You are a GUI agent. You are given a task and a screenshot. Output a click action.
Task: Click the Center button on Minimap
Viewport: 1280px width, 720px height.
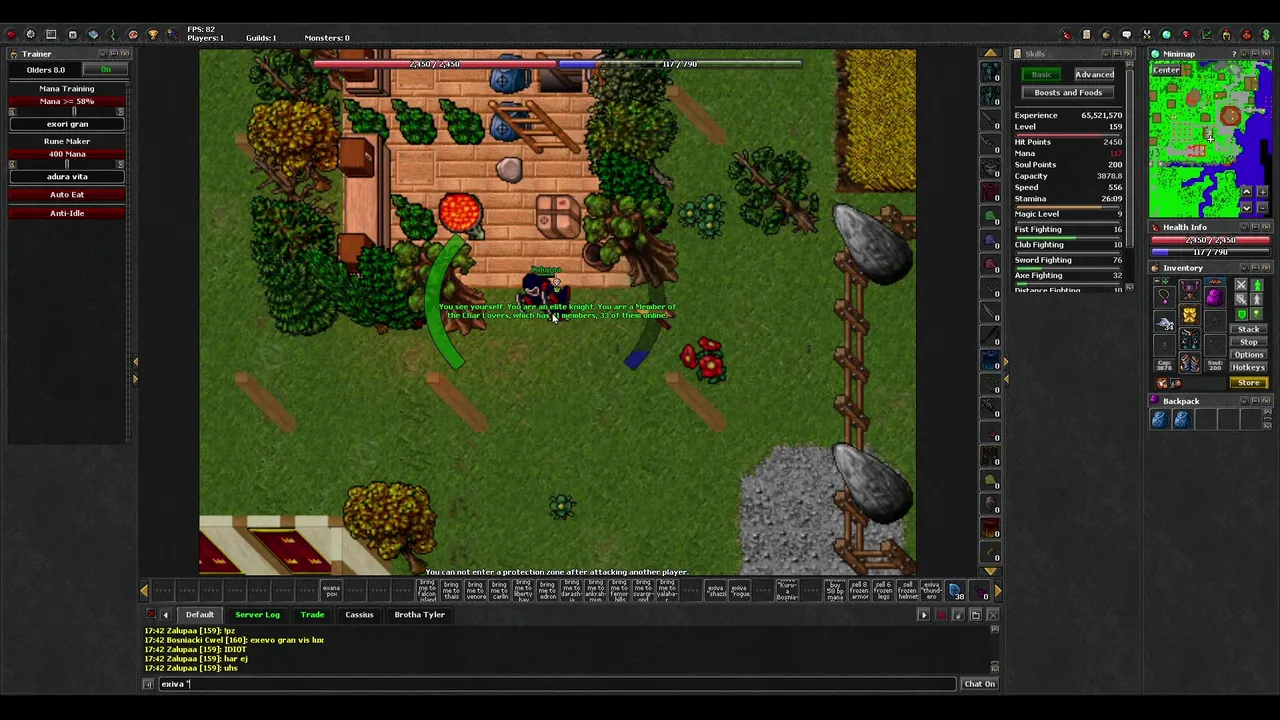tap(1166, 70)
